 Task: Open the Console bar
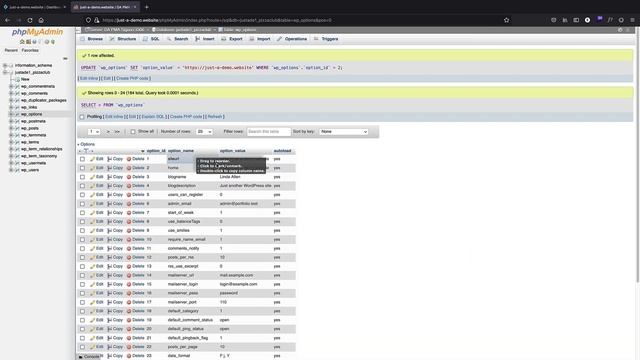click(89, 357)
